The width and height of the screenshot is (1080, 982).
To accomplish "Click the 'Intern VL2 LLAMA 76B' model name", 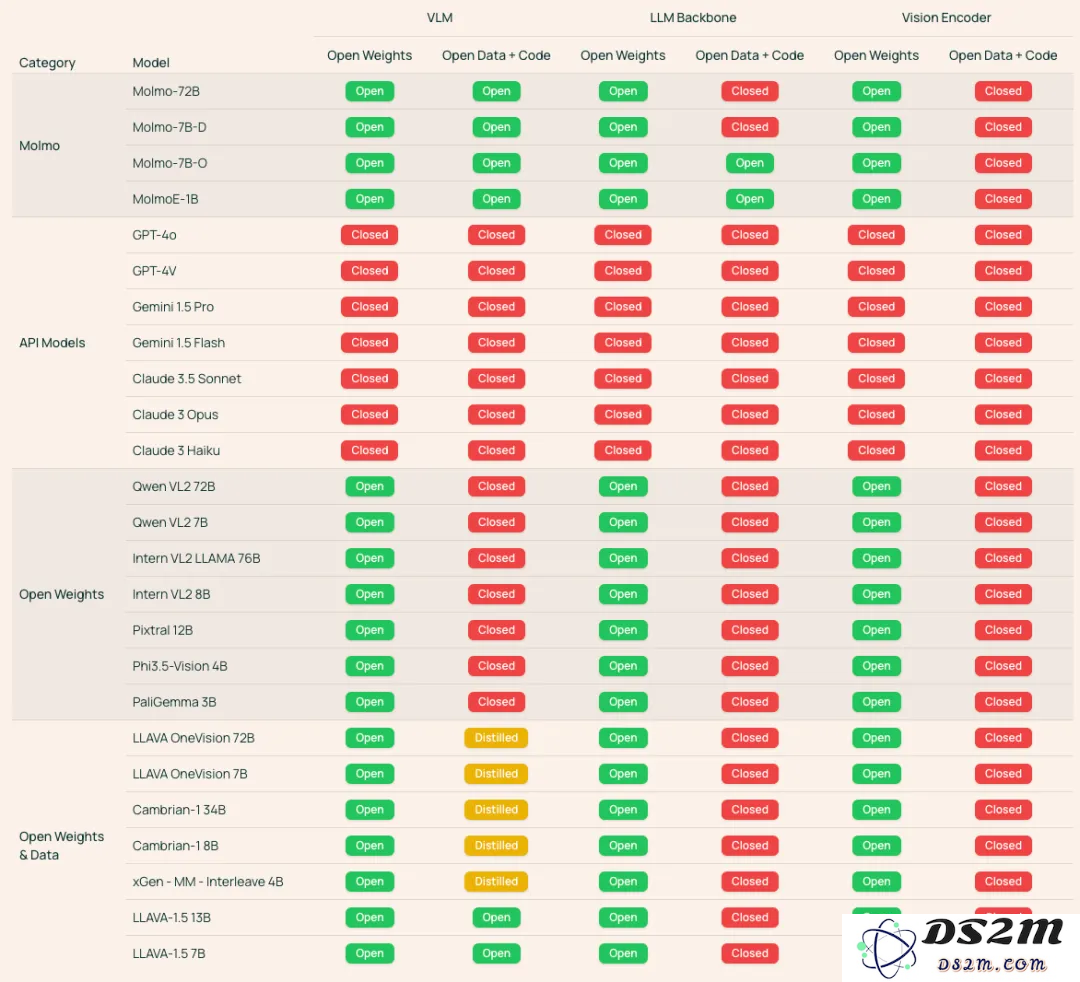I will 196,558.
